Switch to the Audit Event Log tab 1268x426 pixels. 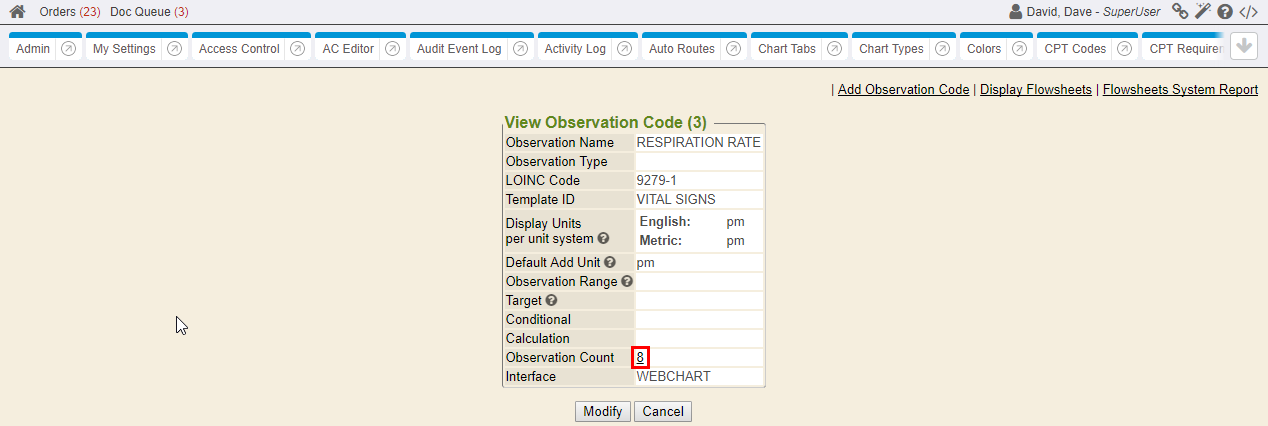(459, 49)
